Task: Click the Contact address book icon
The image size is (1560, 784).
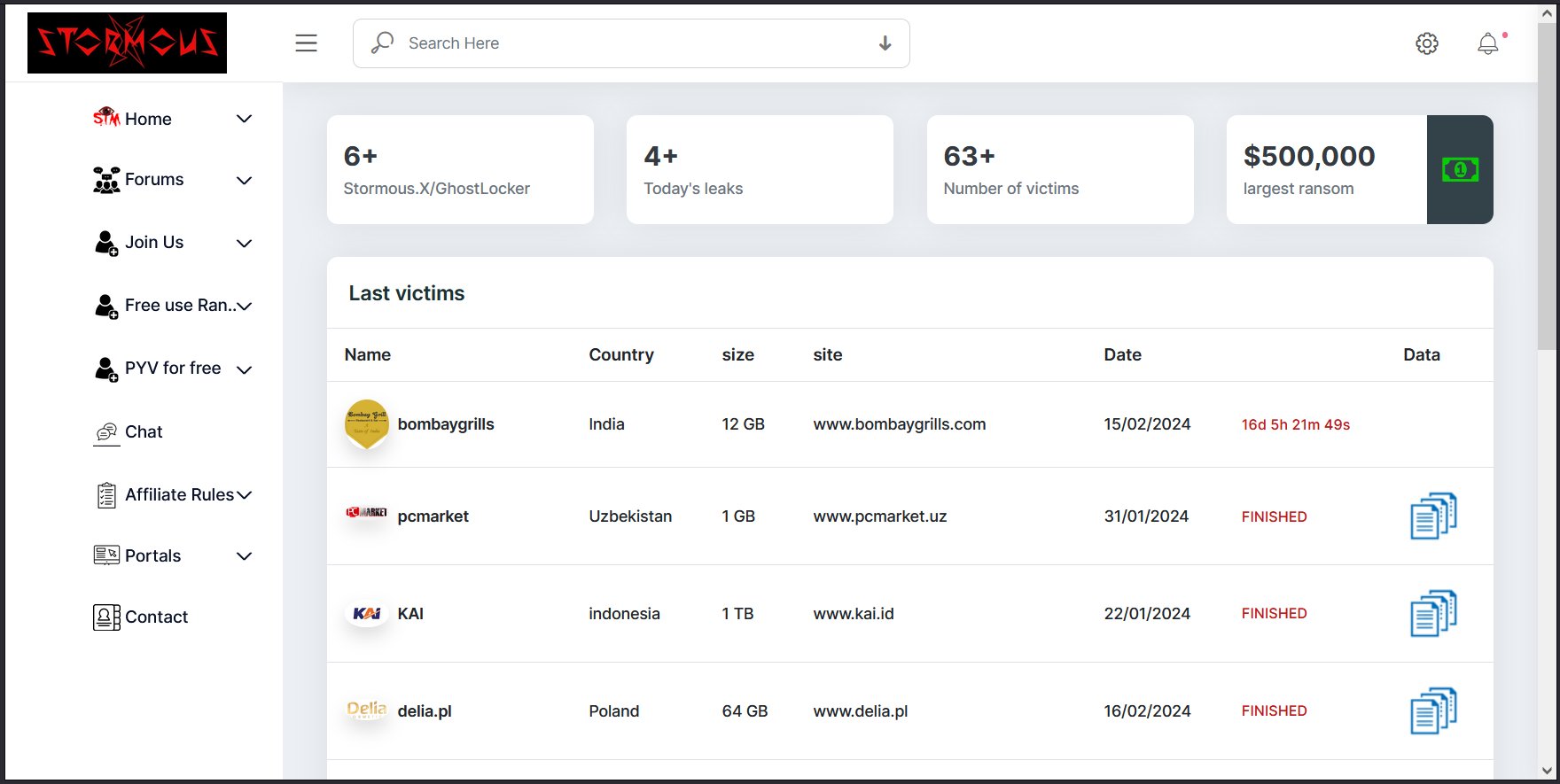Action: tap(106, 617)
